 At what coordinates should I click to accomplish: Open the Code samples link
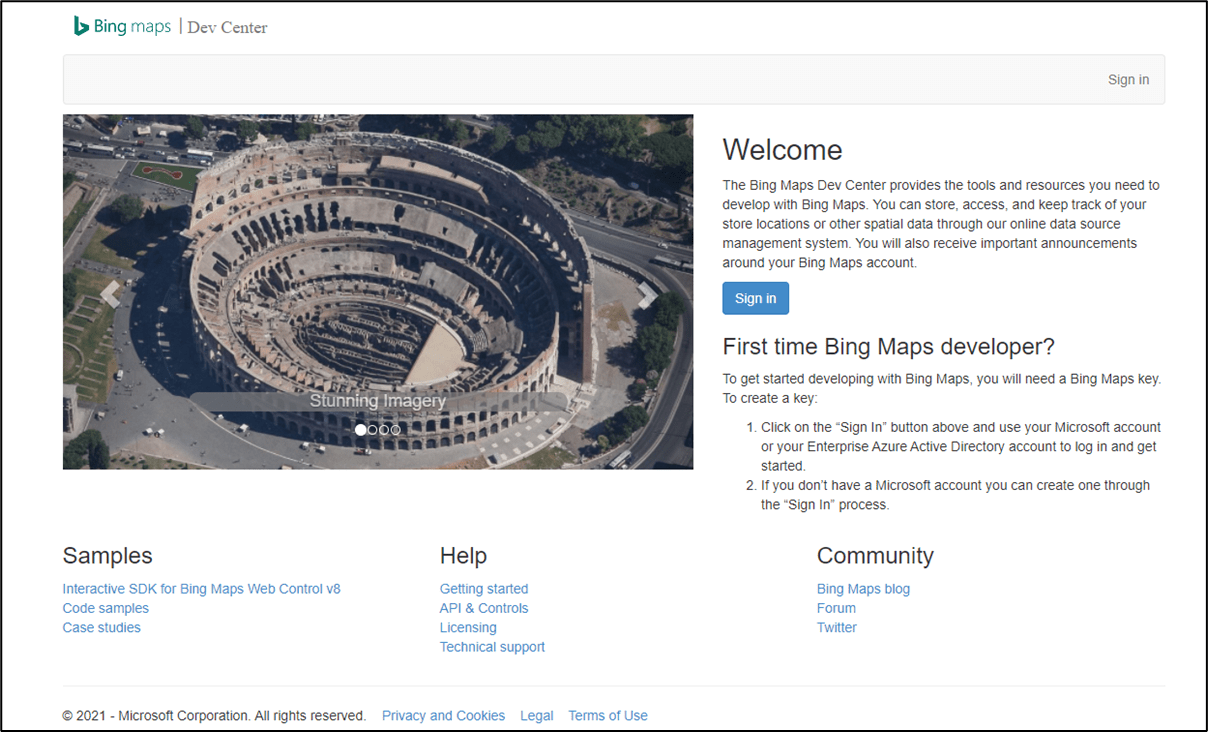point(105,608)
